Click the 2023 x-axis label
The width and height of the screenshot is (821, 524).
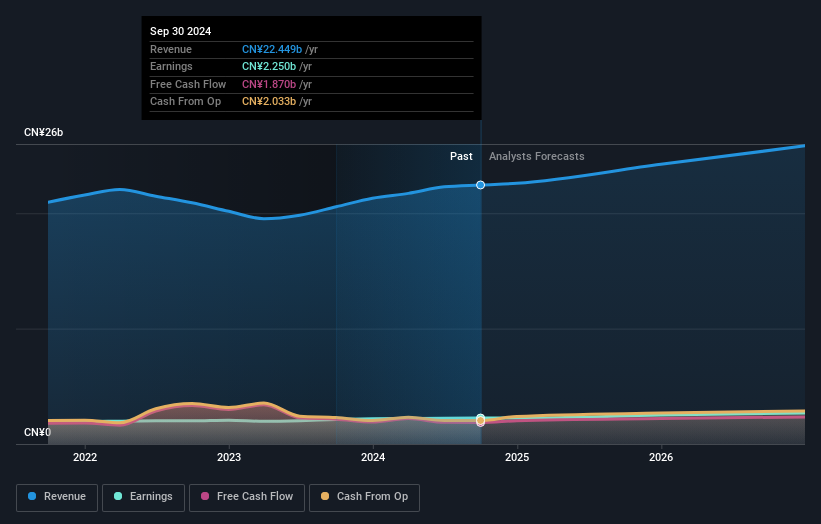pos(229,457)
